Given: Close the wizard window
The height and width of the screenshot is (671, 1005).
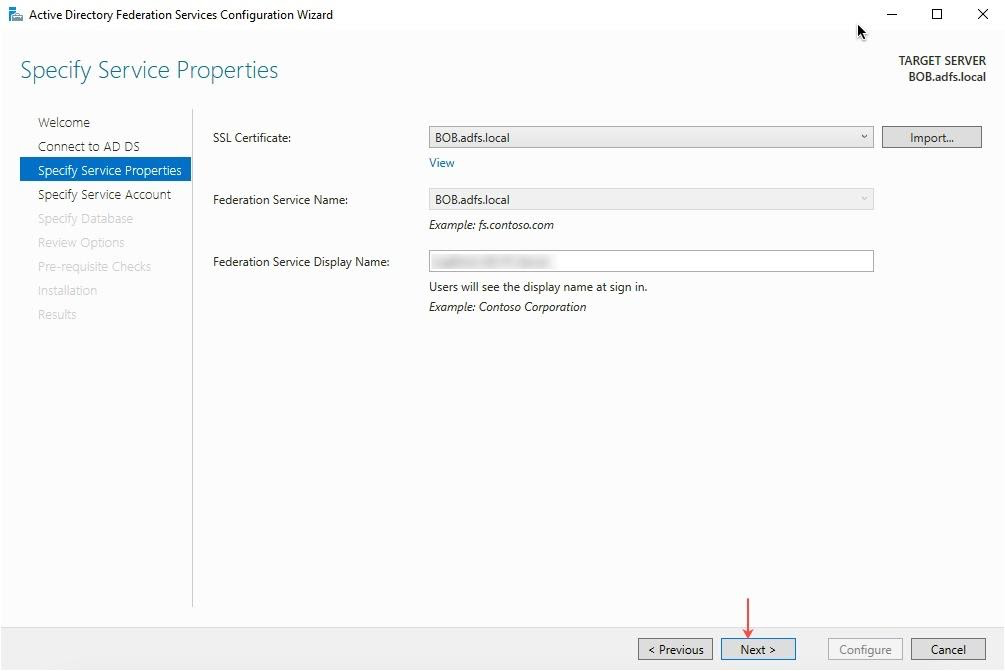Looking at the screenshot, I should [x=983, y=14].
